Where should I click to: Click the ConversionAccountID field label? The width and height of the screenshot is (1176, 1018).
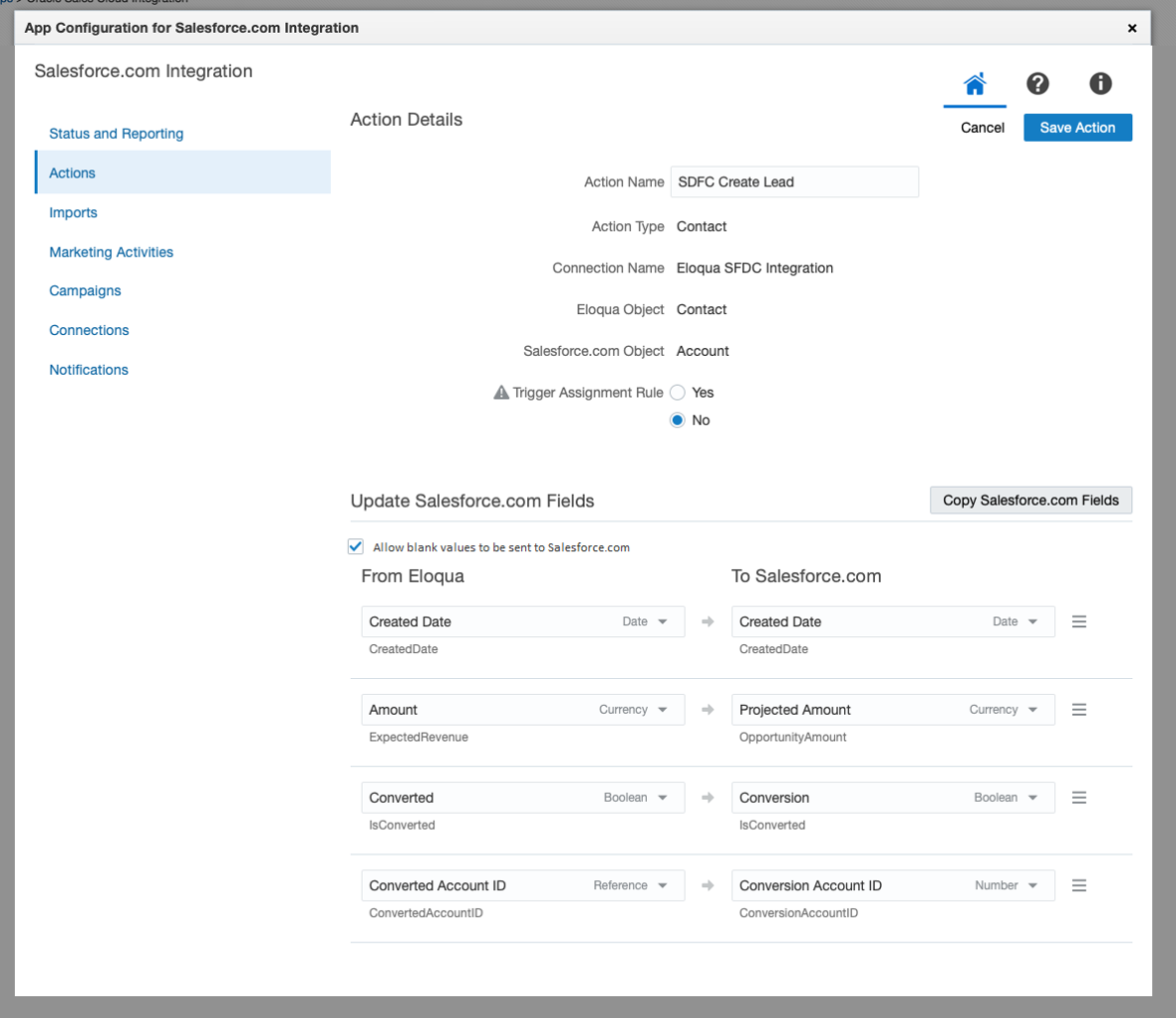798,913
